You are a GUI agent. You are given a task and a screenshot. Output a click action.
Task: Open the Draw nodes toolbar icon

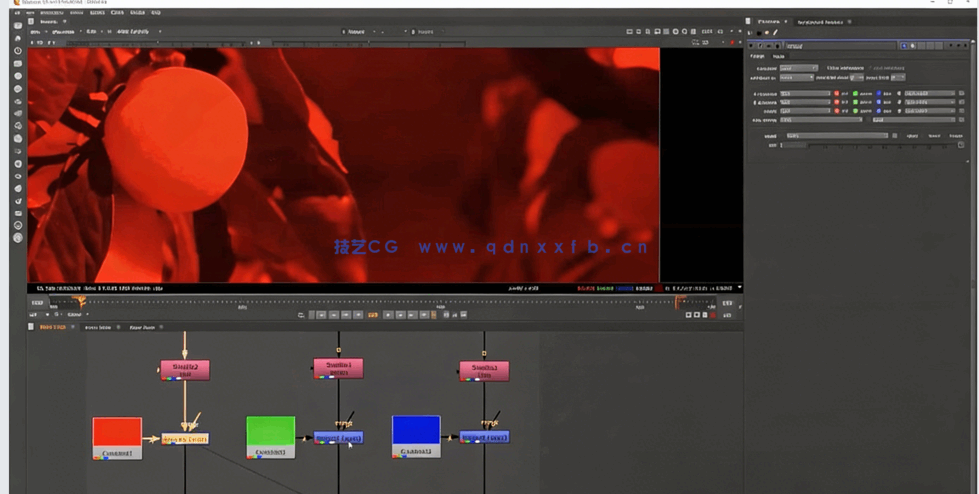pyautogui.click(x=18, y=38)
